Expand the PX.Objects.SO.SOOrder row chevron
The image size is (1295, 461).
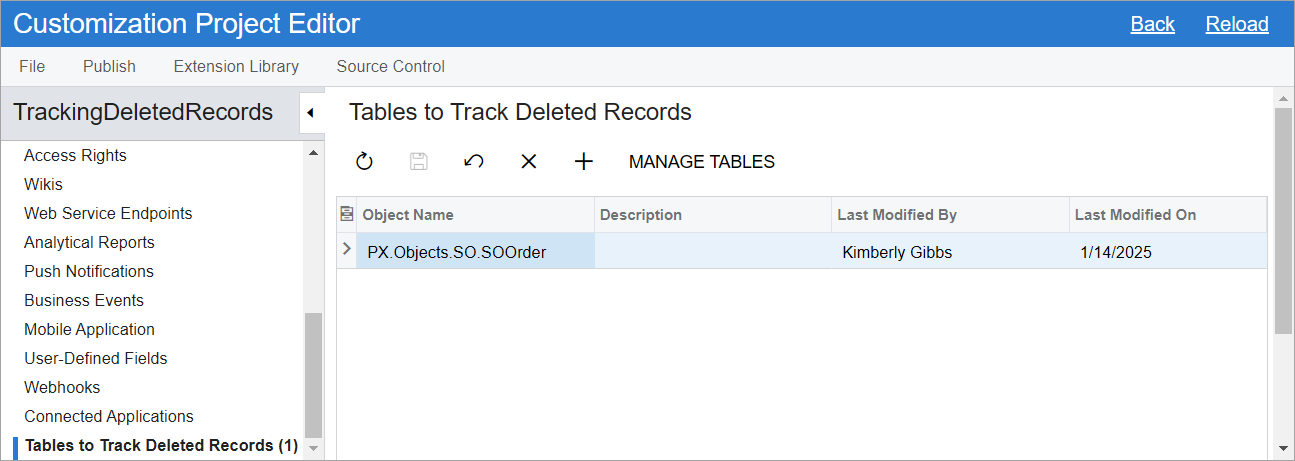coord(347,249)
